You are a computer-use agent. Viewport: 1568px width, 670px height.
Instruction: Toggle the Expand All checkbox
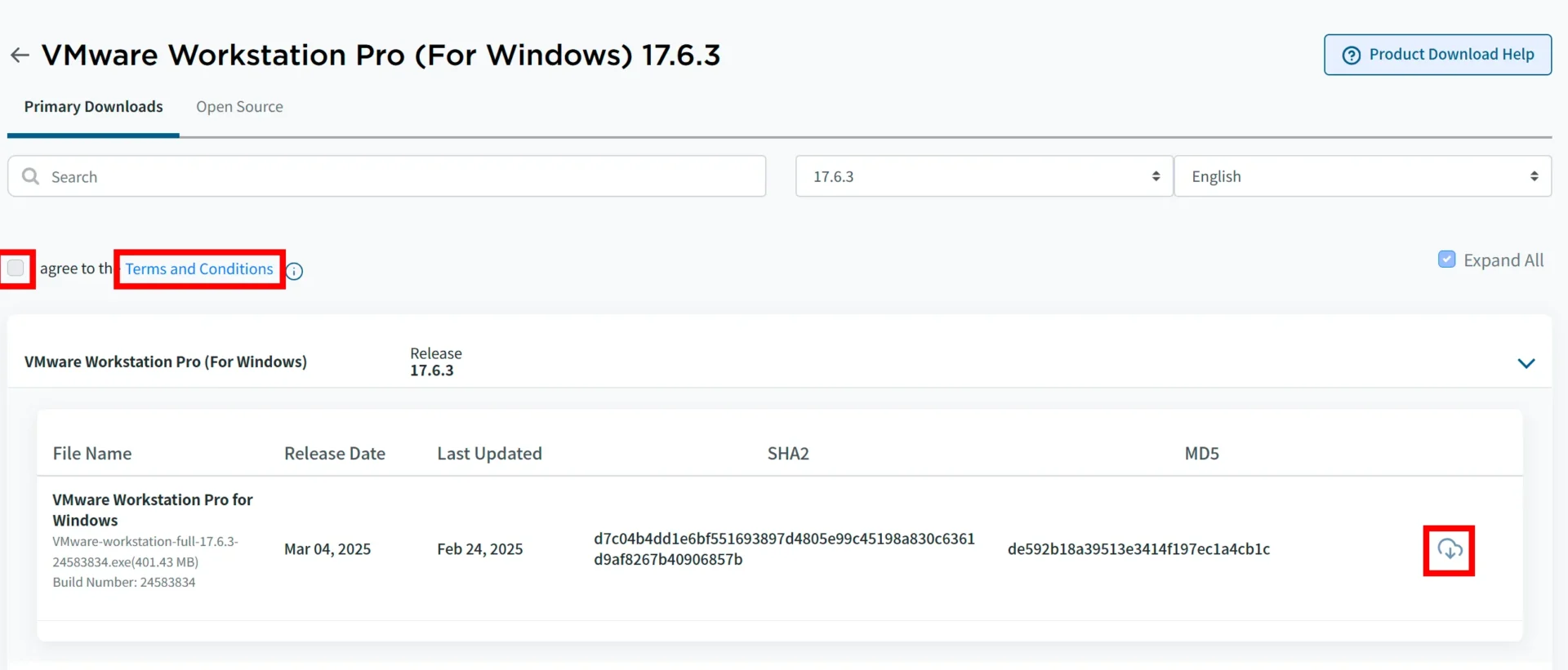coord(1446,260)
